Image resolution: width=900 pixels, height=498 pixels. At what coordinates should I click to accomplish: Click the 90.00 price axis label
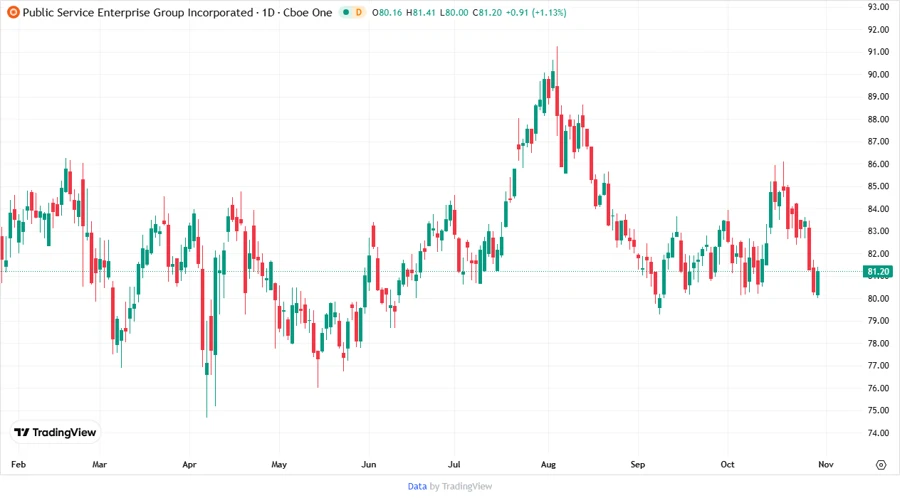[x=878, y=74]
